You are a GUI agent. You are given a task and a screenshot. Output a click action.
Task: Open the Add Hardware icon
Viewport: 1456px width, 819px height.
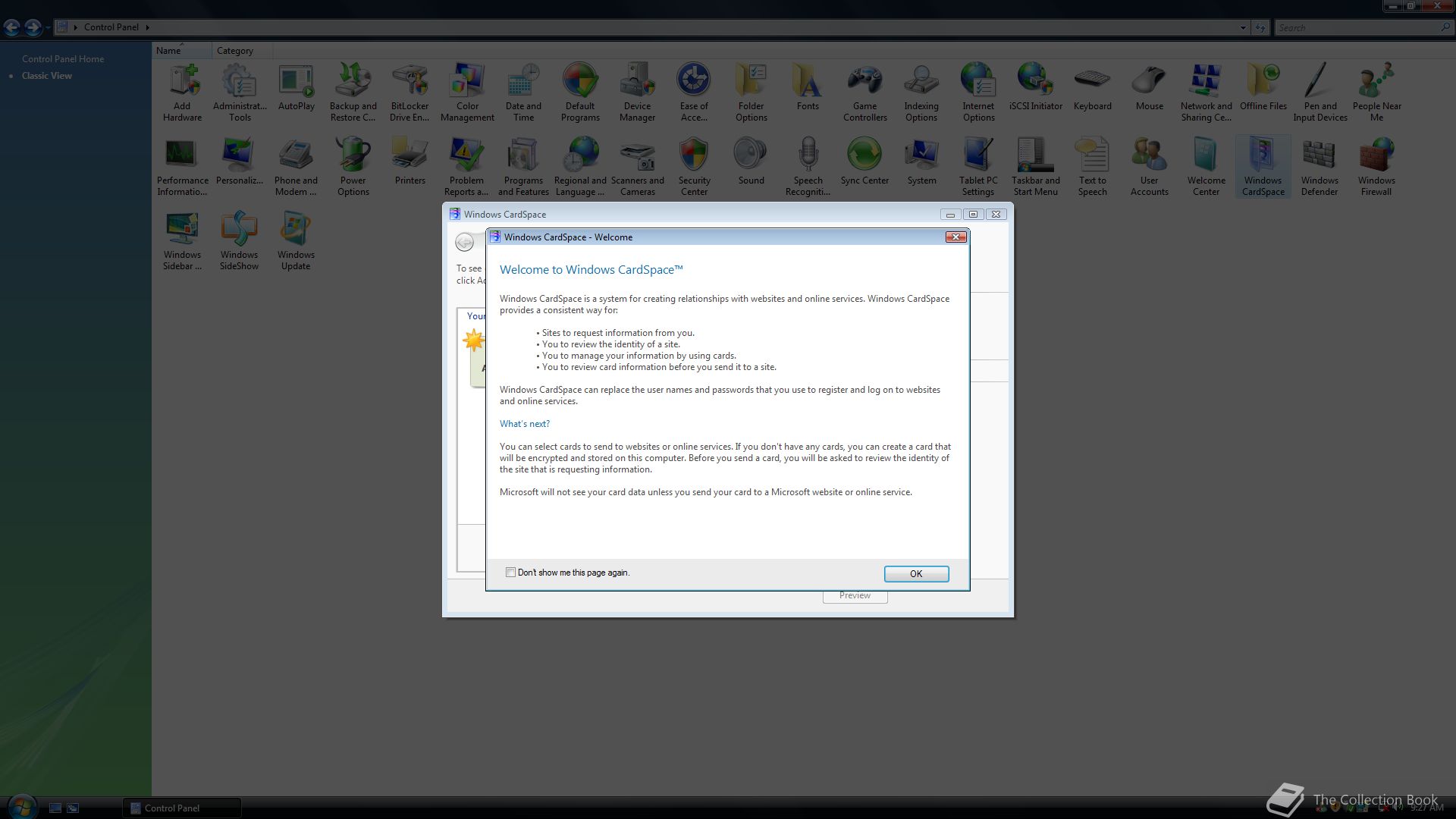[182, 93]
